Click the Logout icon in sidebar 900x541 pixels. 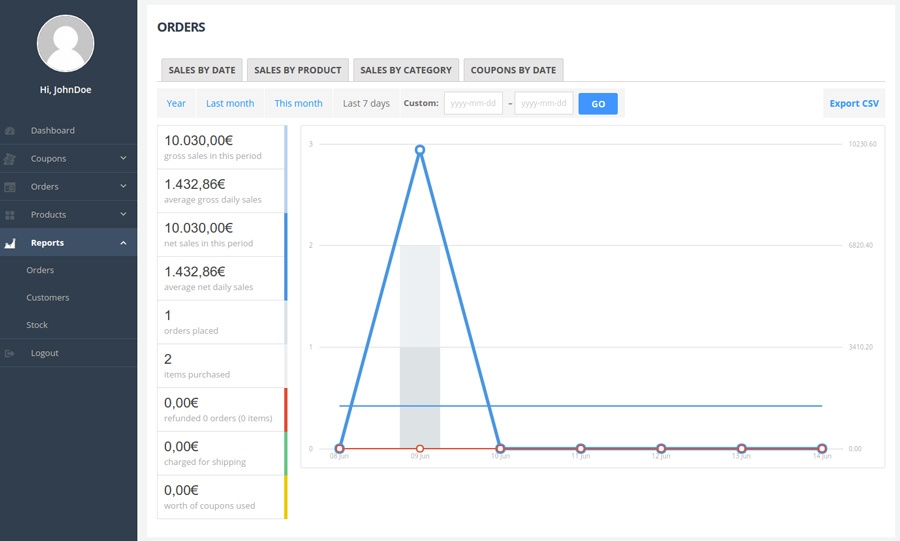10,353
